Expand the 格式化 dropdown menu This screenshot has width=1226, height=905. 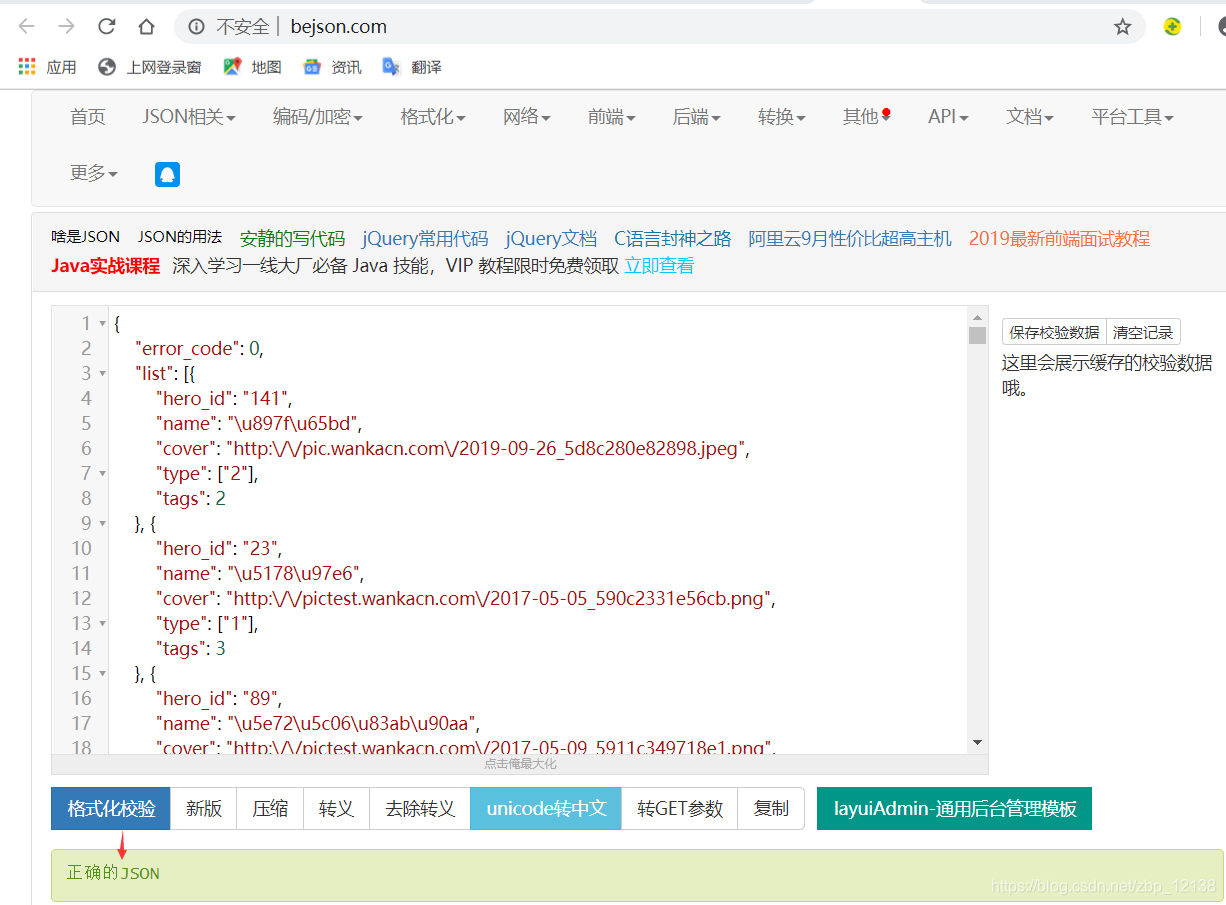pyautogui.click(x=433, y=117)
